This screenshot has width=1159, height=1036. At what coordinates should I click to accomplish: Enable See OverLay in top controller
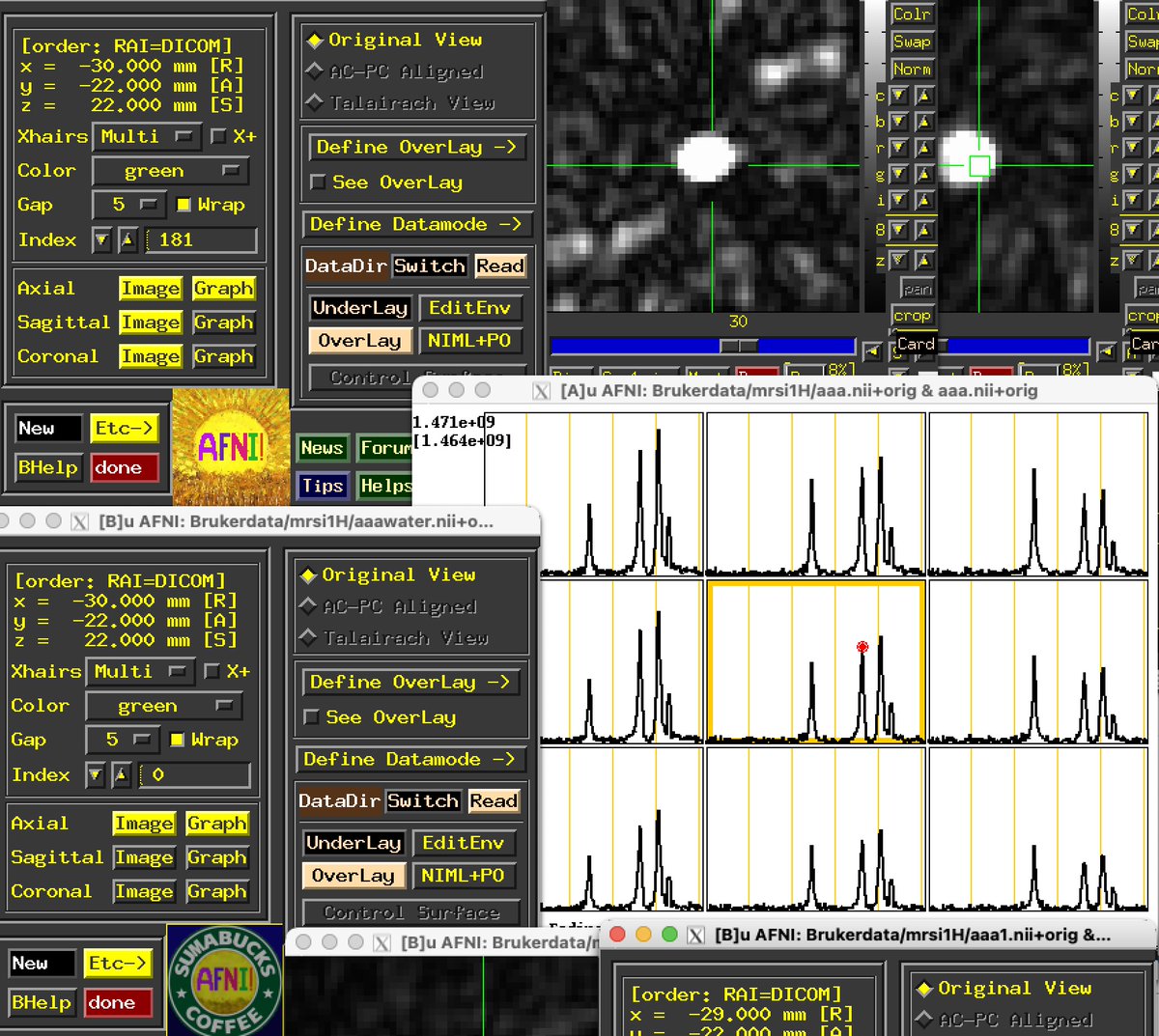[x=386, y=182]
